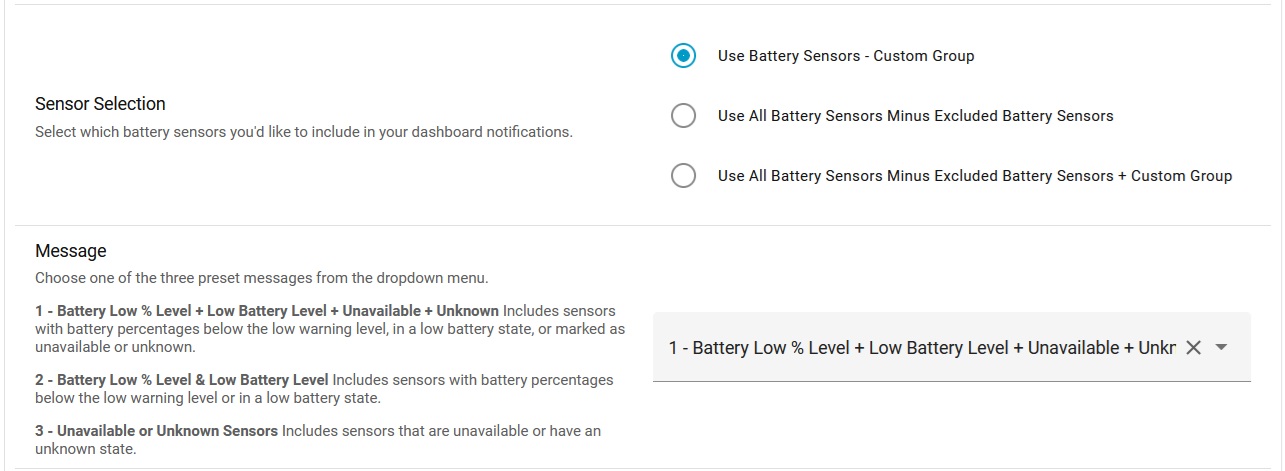
Task: Click the divider line between Sensor Selection and Message
Action: pyautogui.click(x=642, y=226)
